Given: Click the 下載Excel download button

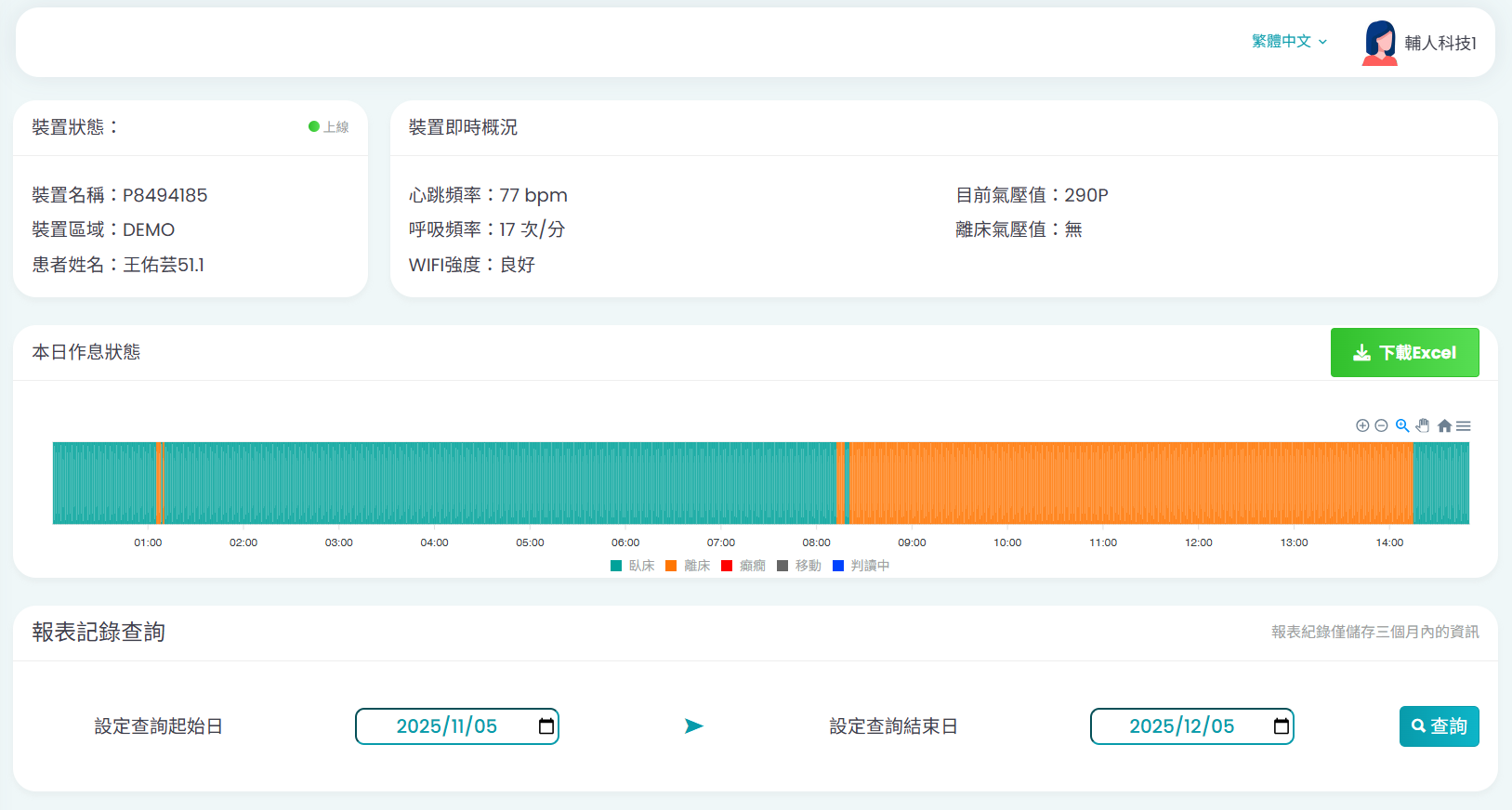Looking at the screenshot, I should [1404, 353].
